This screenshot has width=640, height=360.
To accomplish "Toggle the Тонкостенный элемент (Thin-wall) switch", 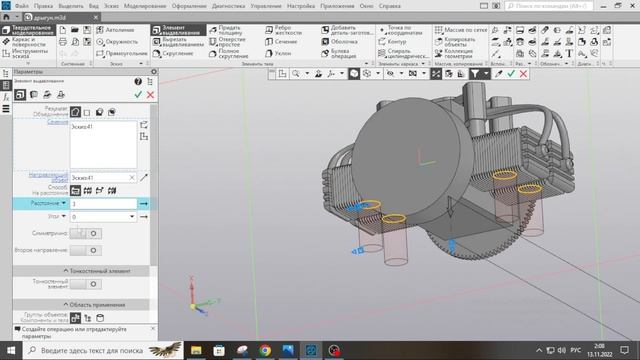I will coord(85,284).
